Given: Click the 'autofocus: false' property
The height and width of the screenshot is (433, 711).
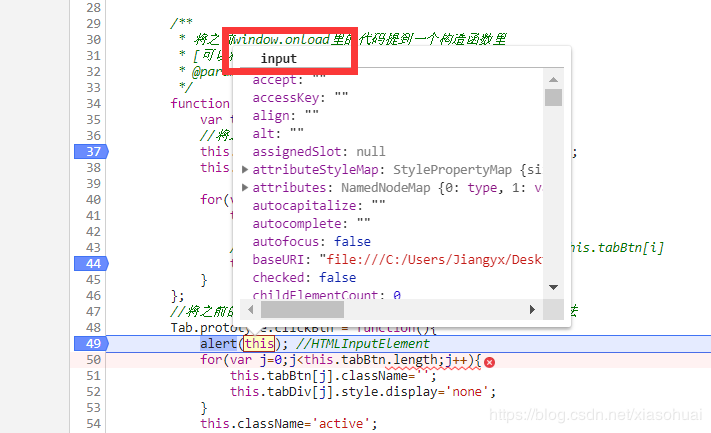Looking at the screenshot, I should (x=312, y=242).
